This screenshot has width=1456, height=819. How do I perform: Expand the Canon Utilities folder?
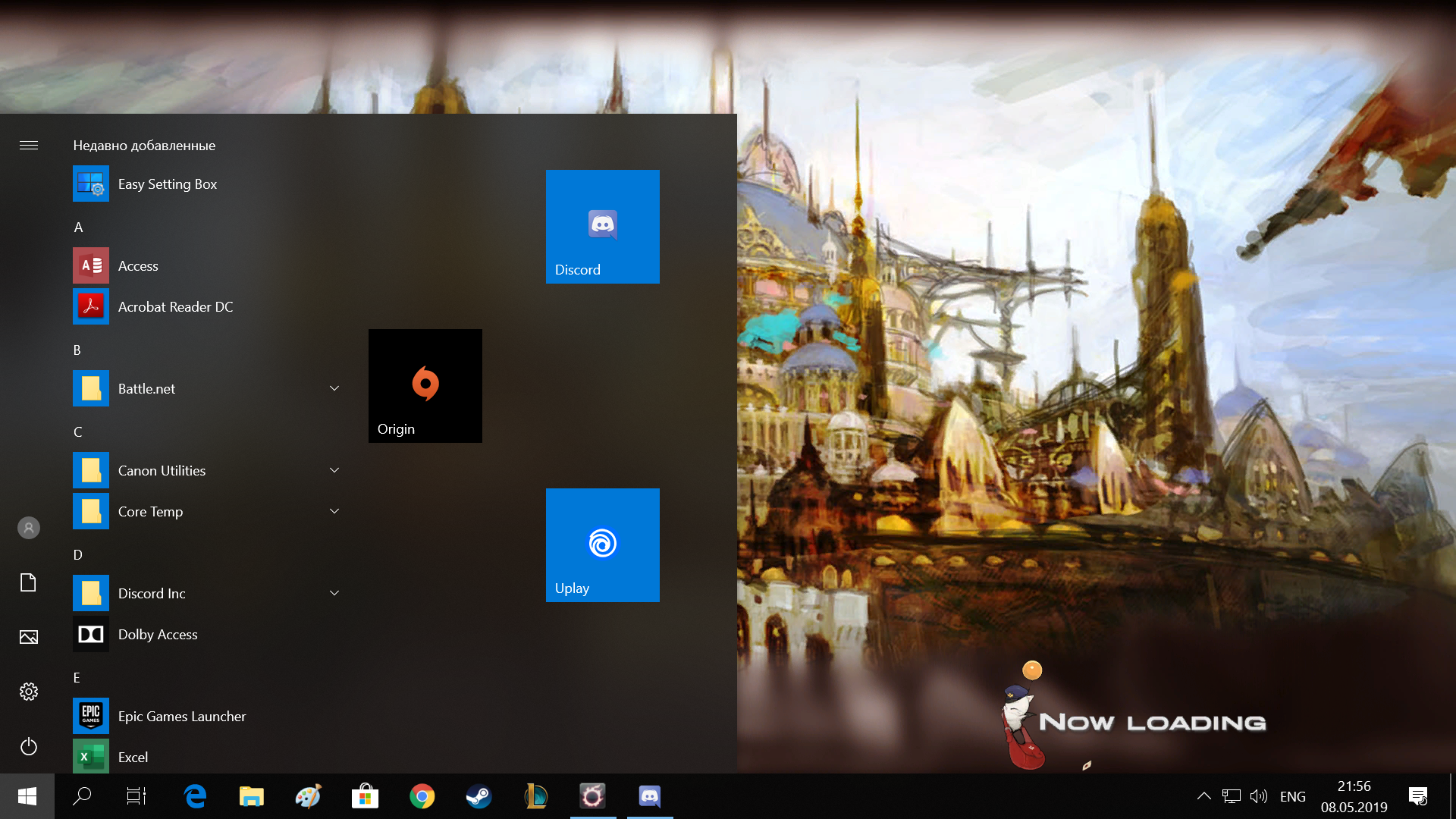click(x=334, y=470)
